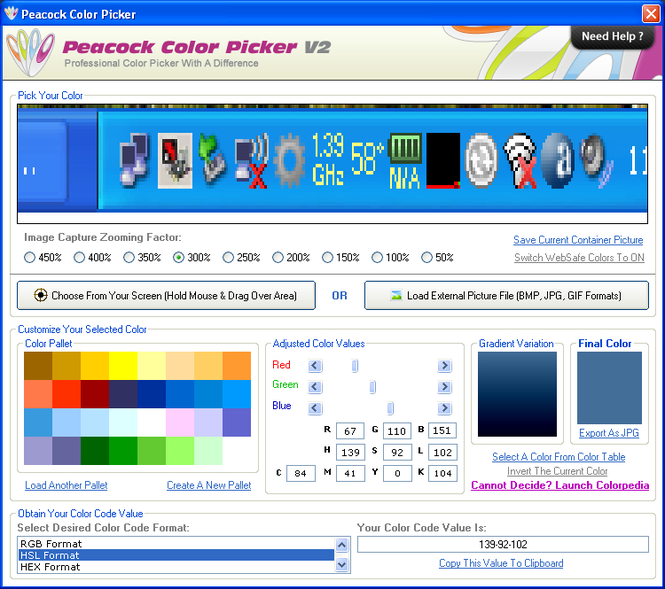This screenshot has width=665, height=589.
Task: Click Choose From Your Screen button
Action: [167, 296]
